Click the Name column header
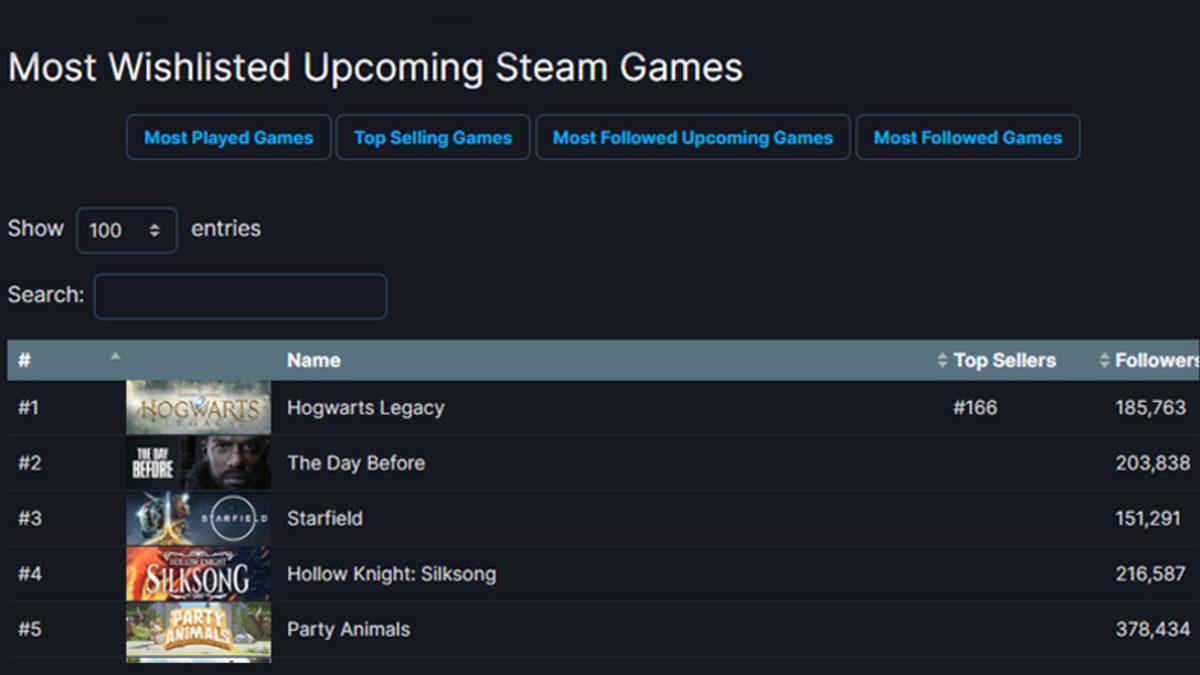 (x=313, y=360)
